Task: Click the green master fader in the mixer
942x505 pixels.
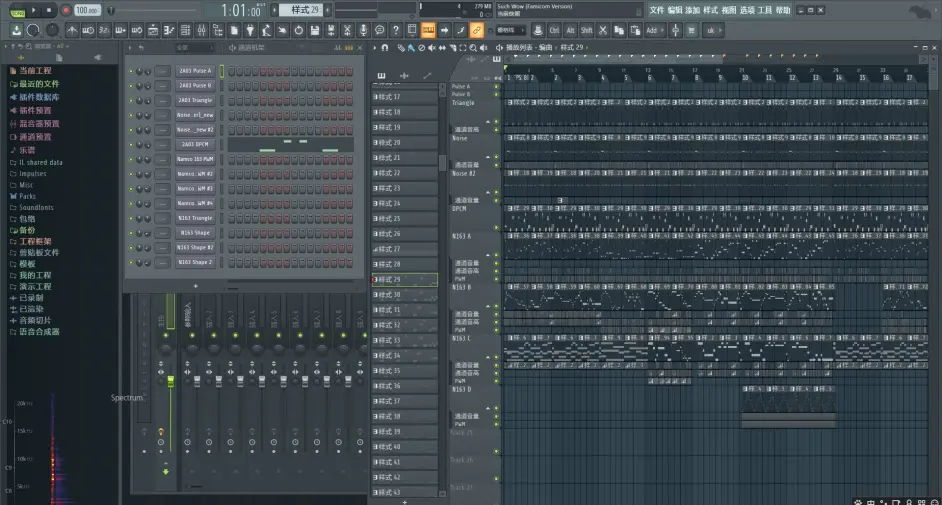Action: pyautogui.click(x=171, y=381)
